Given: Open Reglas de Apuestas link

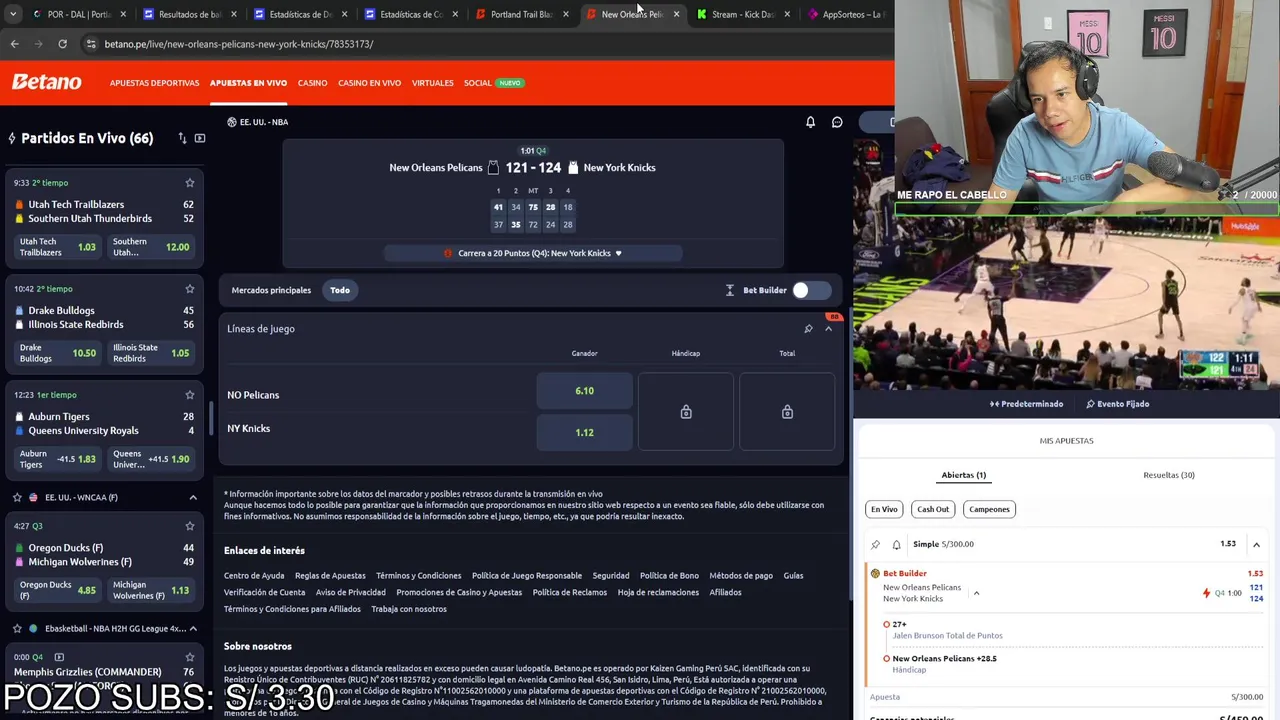Looking at the screenshot, I should click(330, 576).
